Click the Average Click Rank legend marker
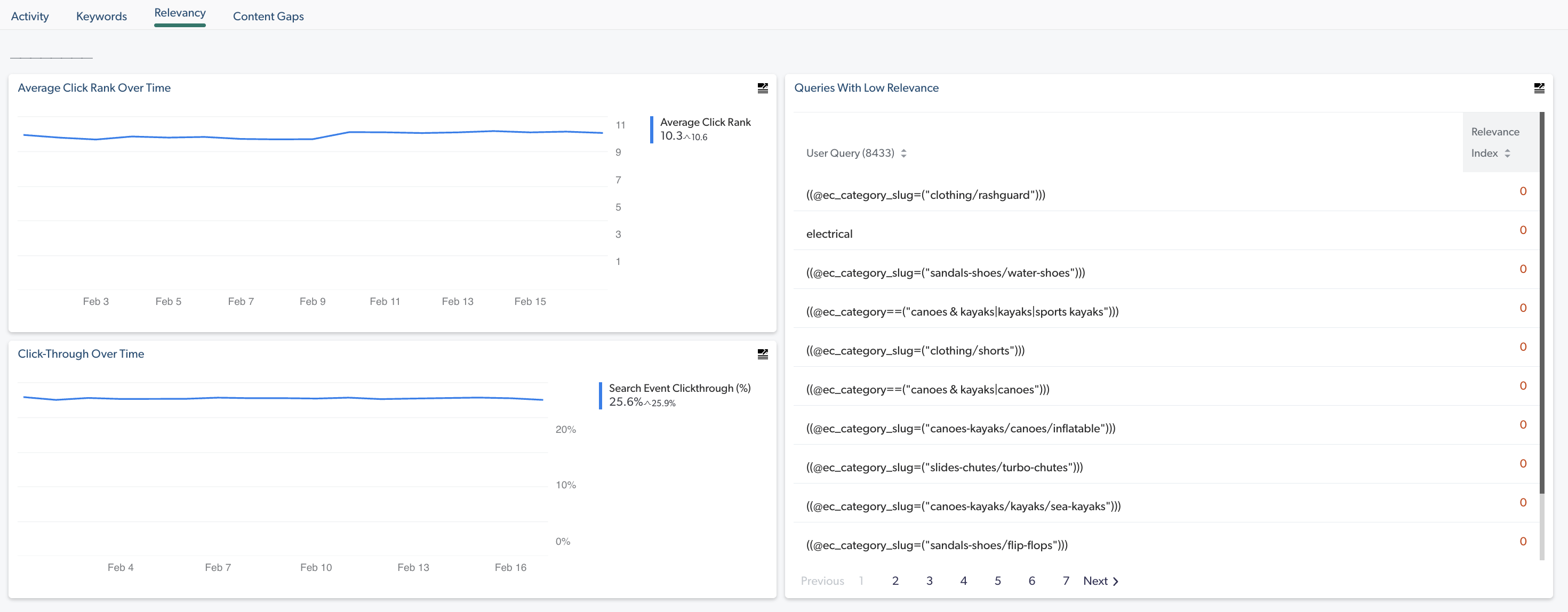 click(x=652, y=129)
